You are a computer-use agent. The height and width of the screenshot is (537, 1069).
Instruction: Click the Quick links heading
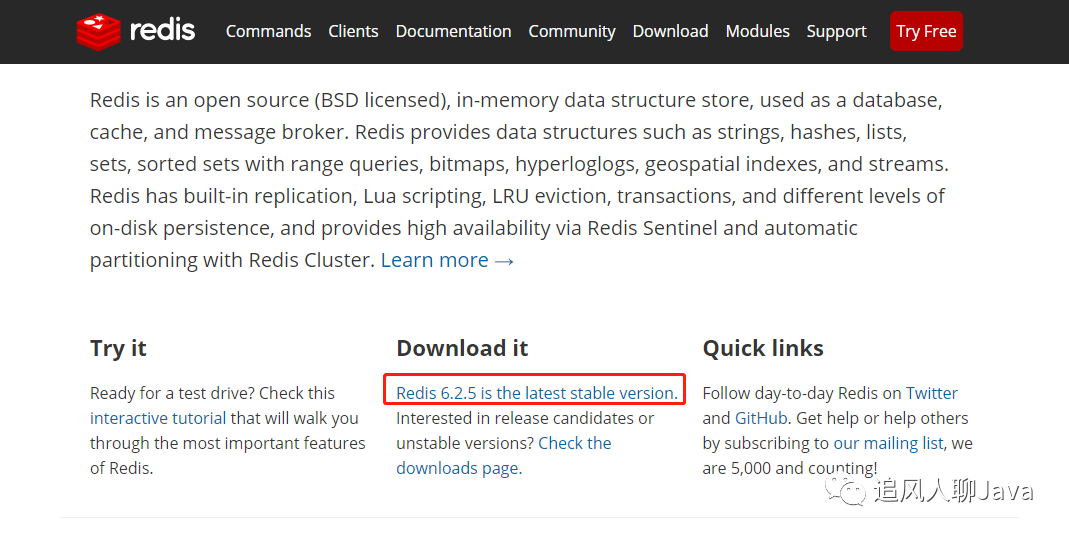[x=763, y=348]
